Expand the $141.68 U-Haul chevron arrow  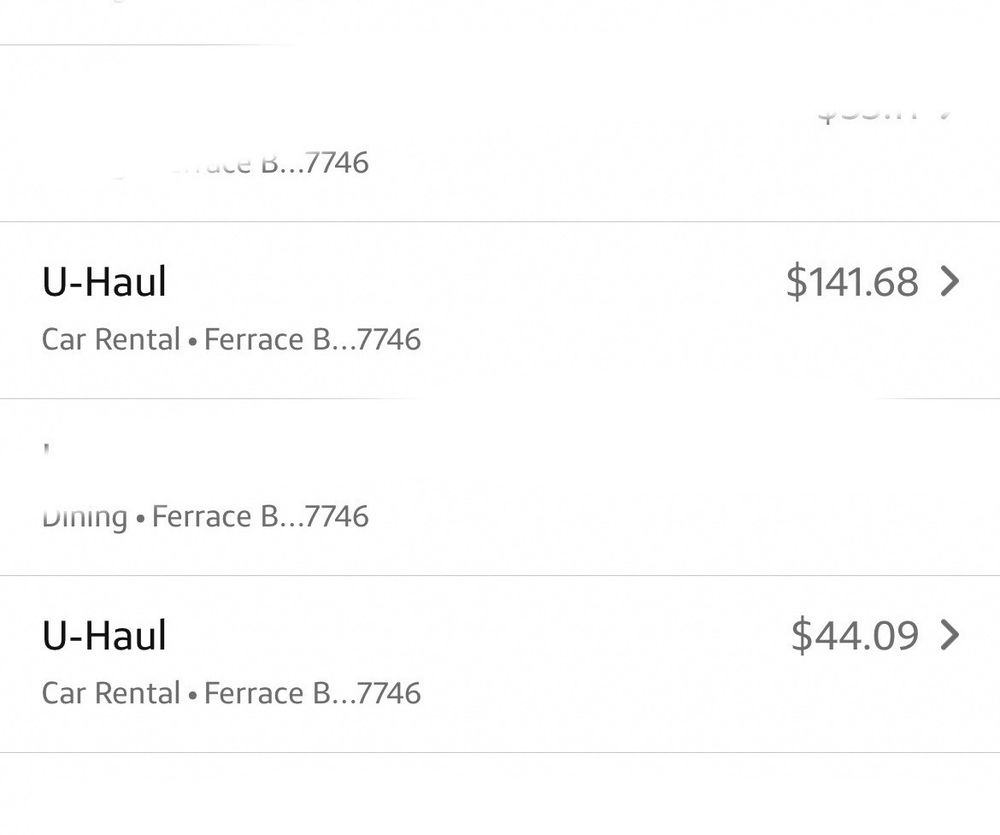click(x=950, y=282)
